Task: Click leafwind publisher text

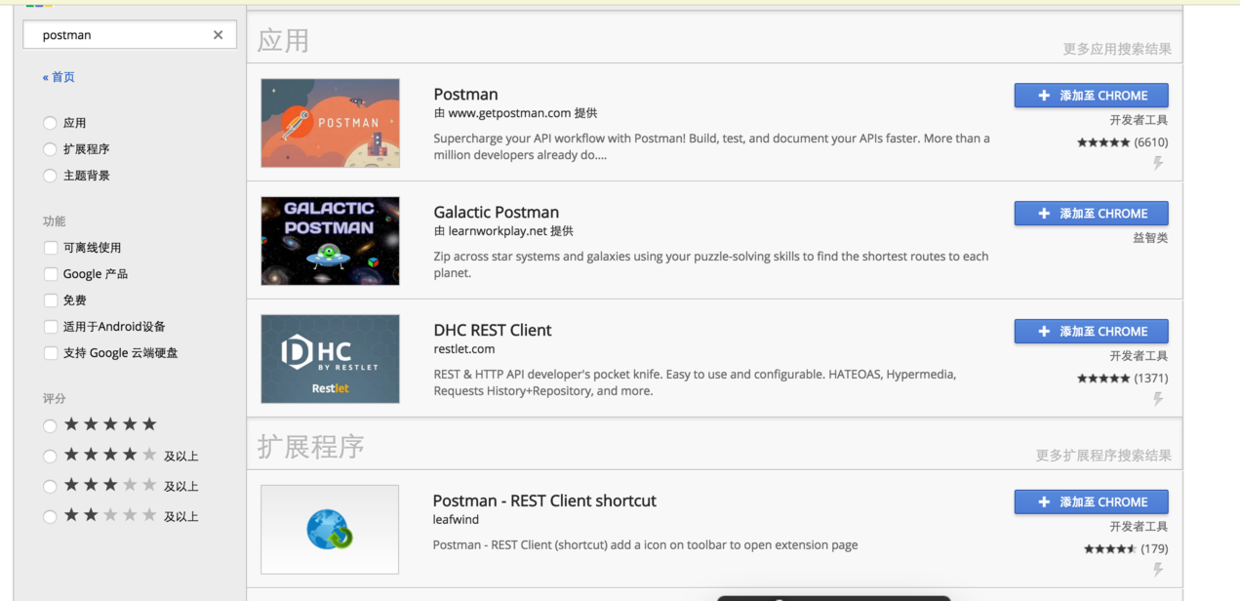Action: 456,520
